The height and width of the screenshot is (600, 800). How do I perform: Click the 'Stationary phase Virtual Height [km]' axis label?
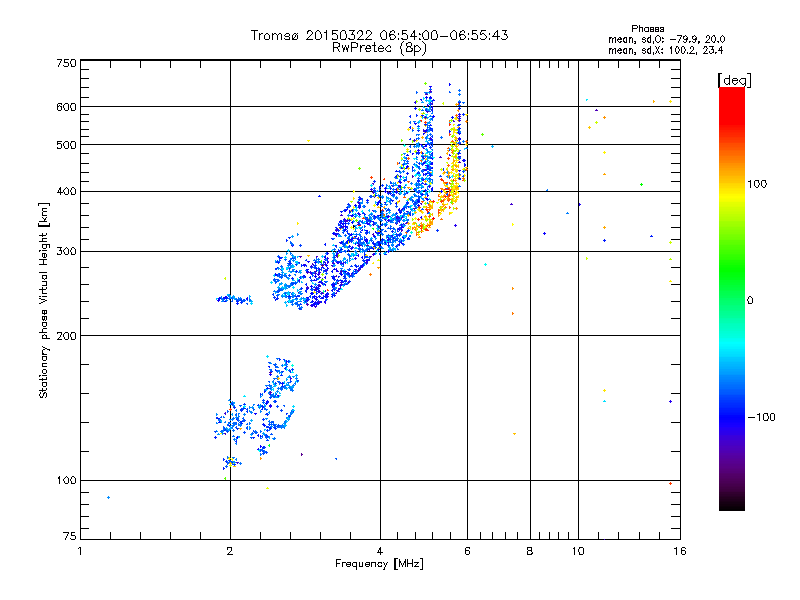tap(44, 300)
